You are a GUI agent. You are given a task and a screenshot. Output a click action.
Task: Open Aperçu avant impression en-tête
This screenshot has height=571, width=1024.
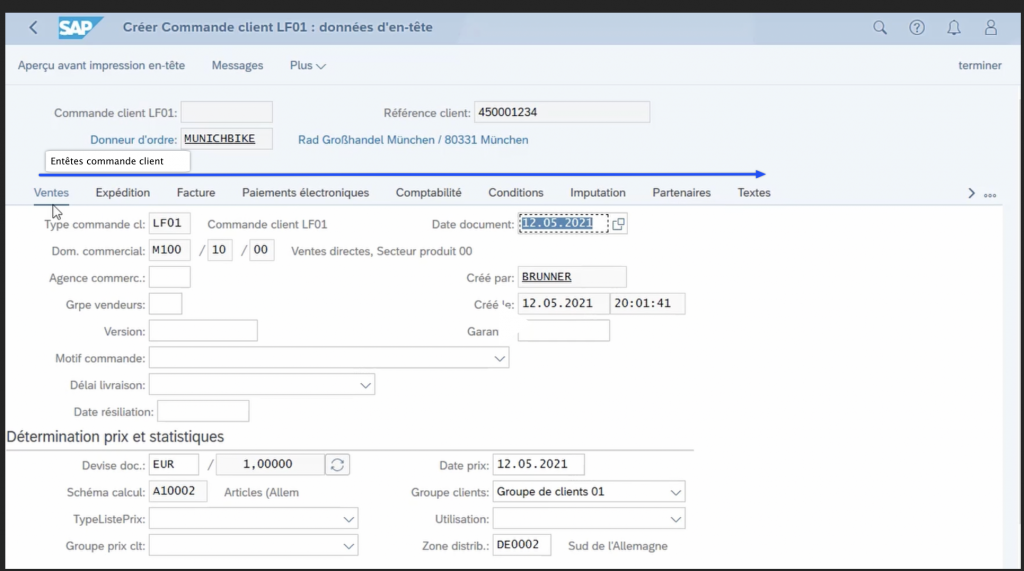click(101, 66)
